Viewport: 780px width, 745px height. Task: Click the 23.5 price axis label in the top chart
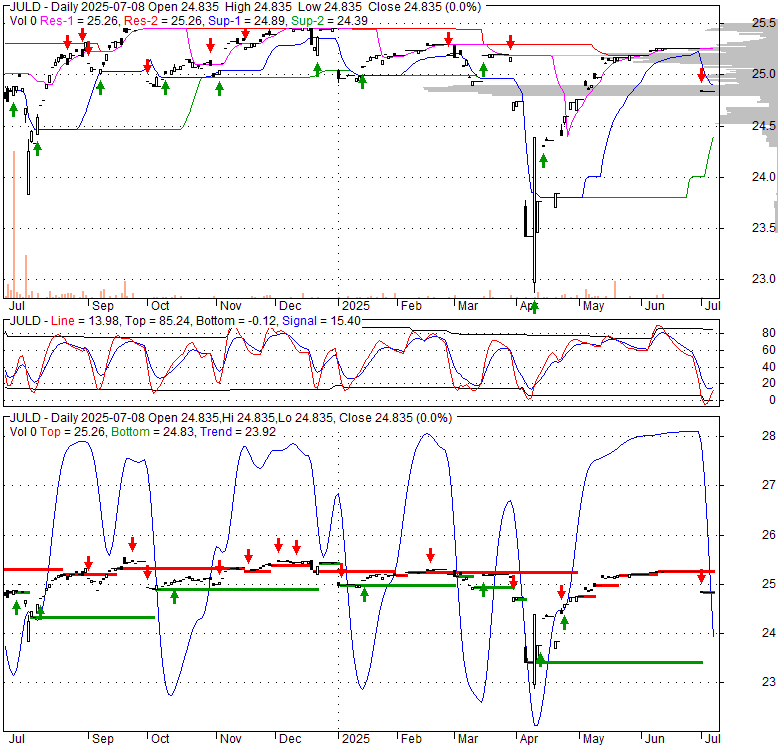click(764, 228)
